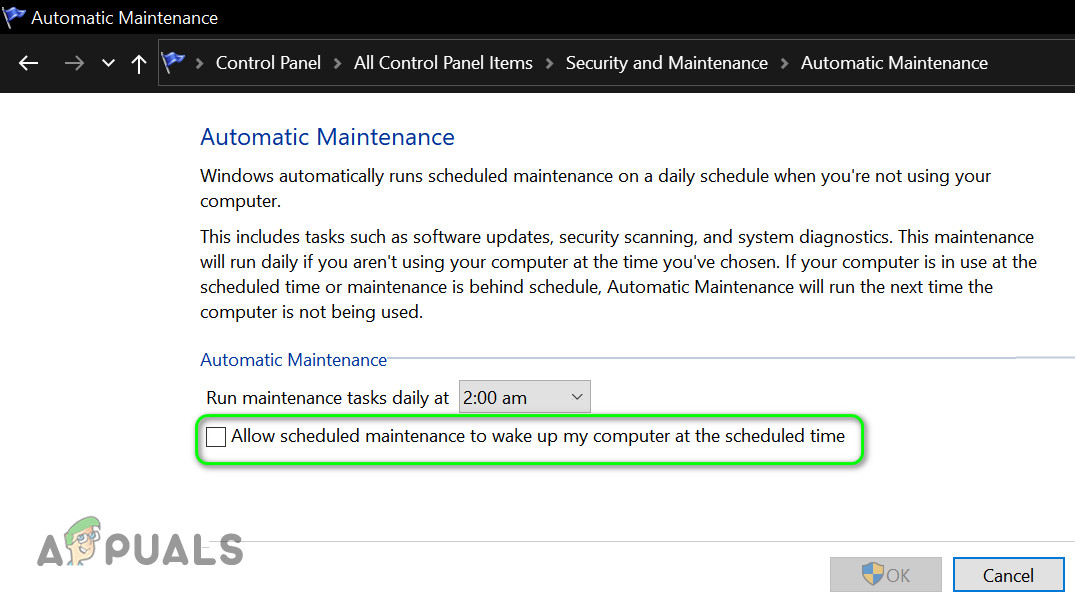Viewport: 1075px width, 610px height.
Task: Click the flag icon in address bar
Action: 174,62
